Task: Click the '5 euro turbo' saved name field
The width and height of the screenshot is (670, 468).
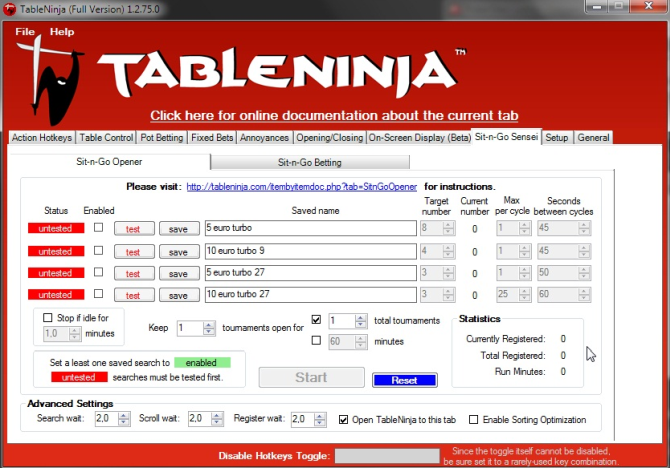Action: [x=311, y=228]
